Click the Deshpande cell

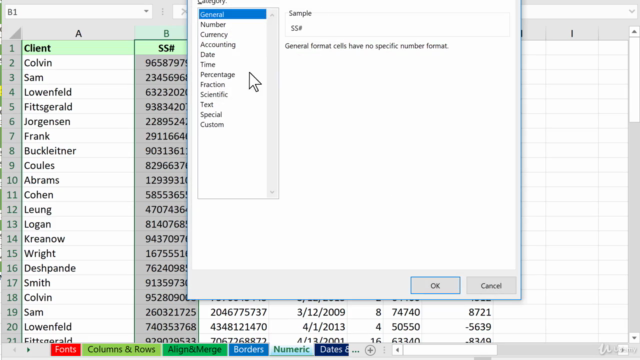point(78,268)
